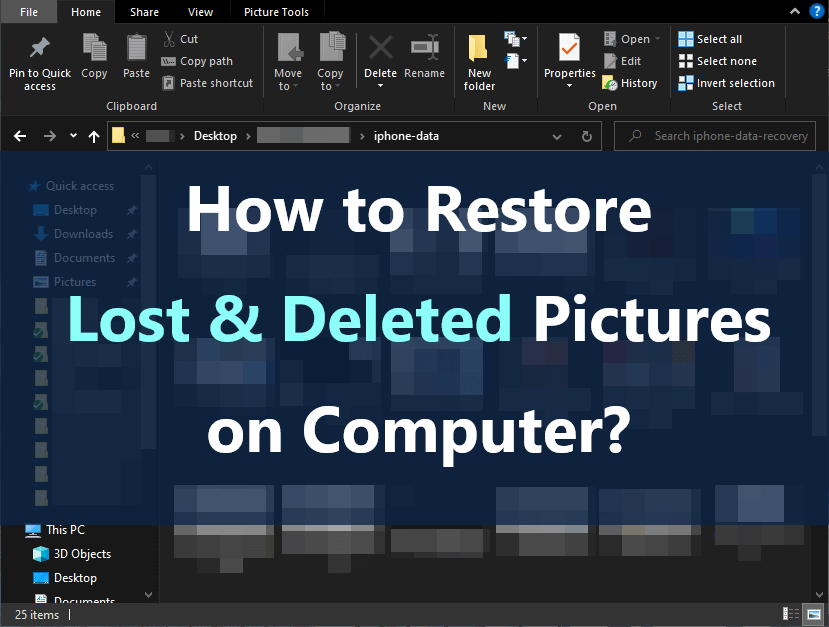Click Paste shortcut in Clipboard group
Viewport: 829px width, 627px height.
(208, 83)
